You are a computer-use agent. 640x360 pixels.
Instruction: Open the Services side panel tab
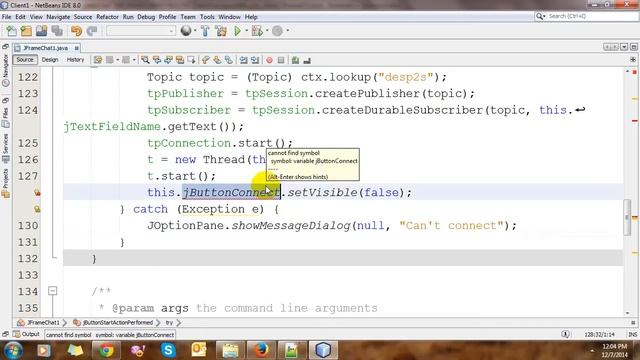tap(5, 149)
